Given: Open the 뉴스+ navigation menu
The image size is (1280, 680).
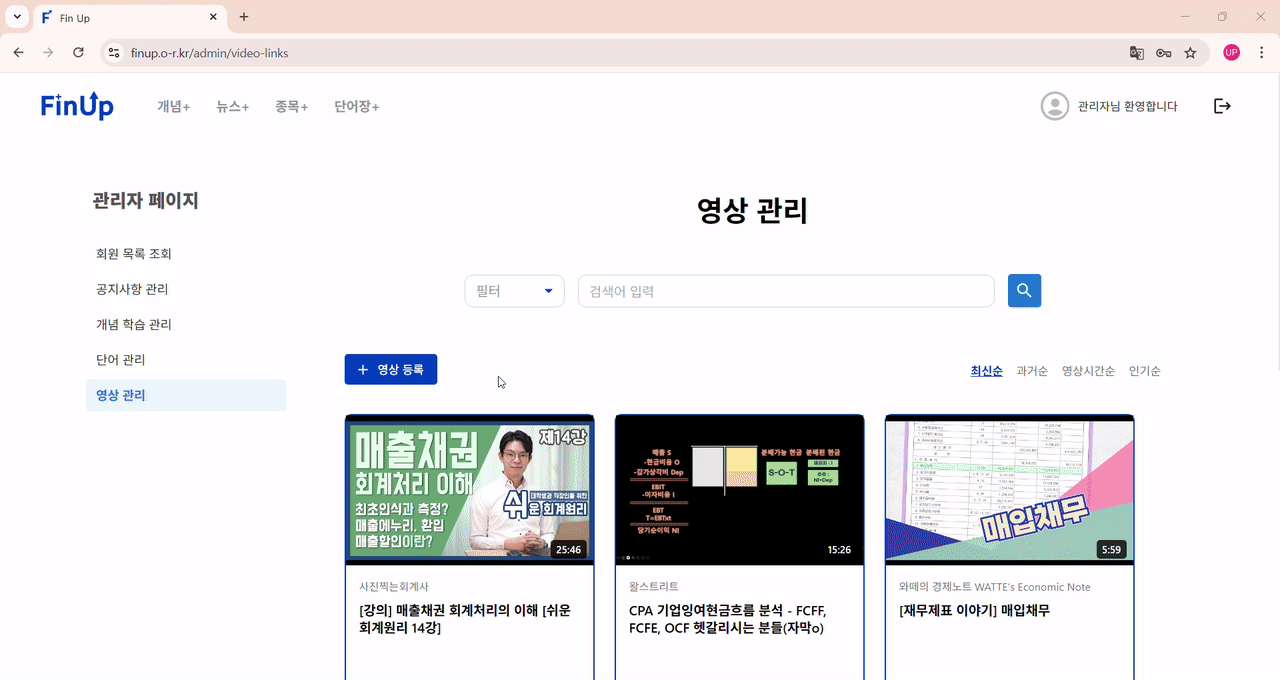Looking at the screenshot, I should [x=231, y=106].
